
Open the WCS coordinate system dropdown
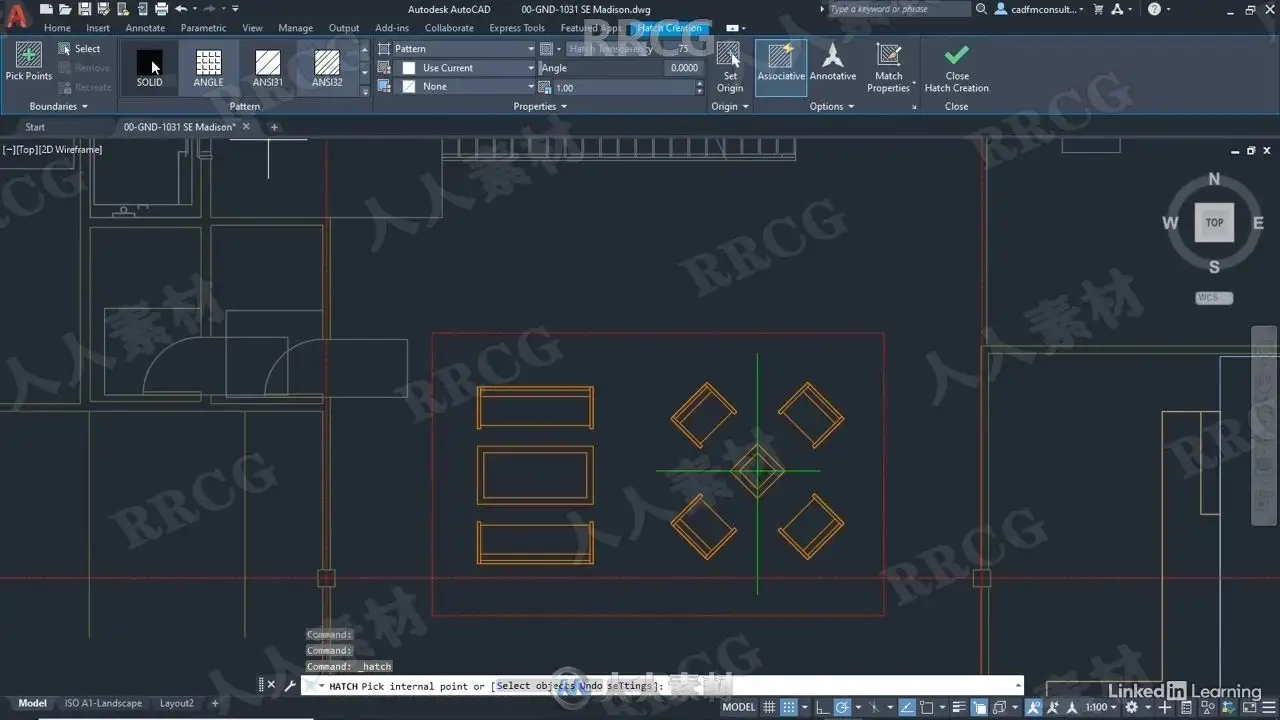1214,298
